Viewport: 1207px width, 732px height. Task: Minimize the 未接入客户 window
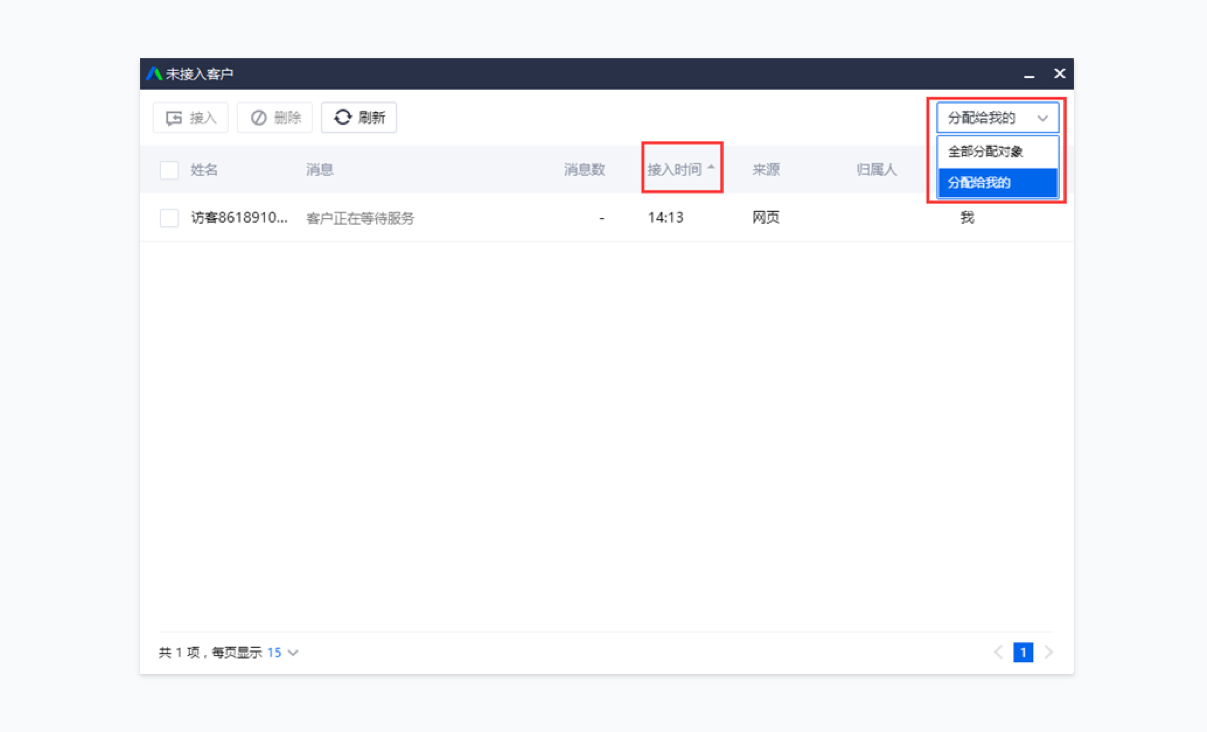coord(1029,75)
